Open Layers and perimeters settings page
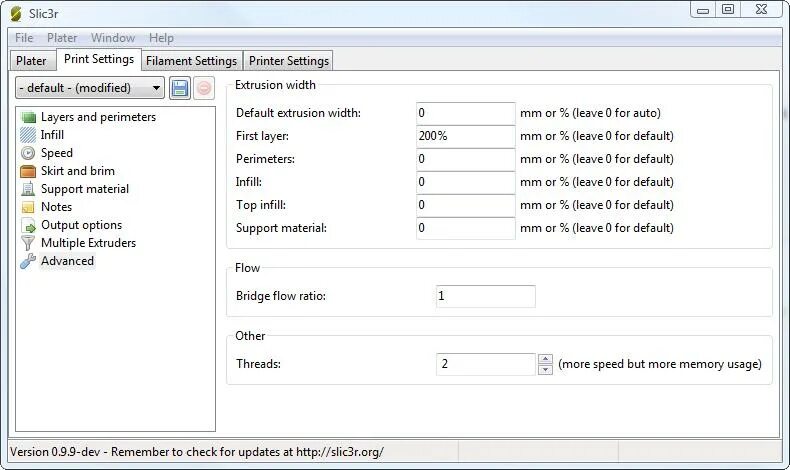790x470 pixels. click(98, 117)
